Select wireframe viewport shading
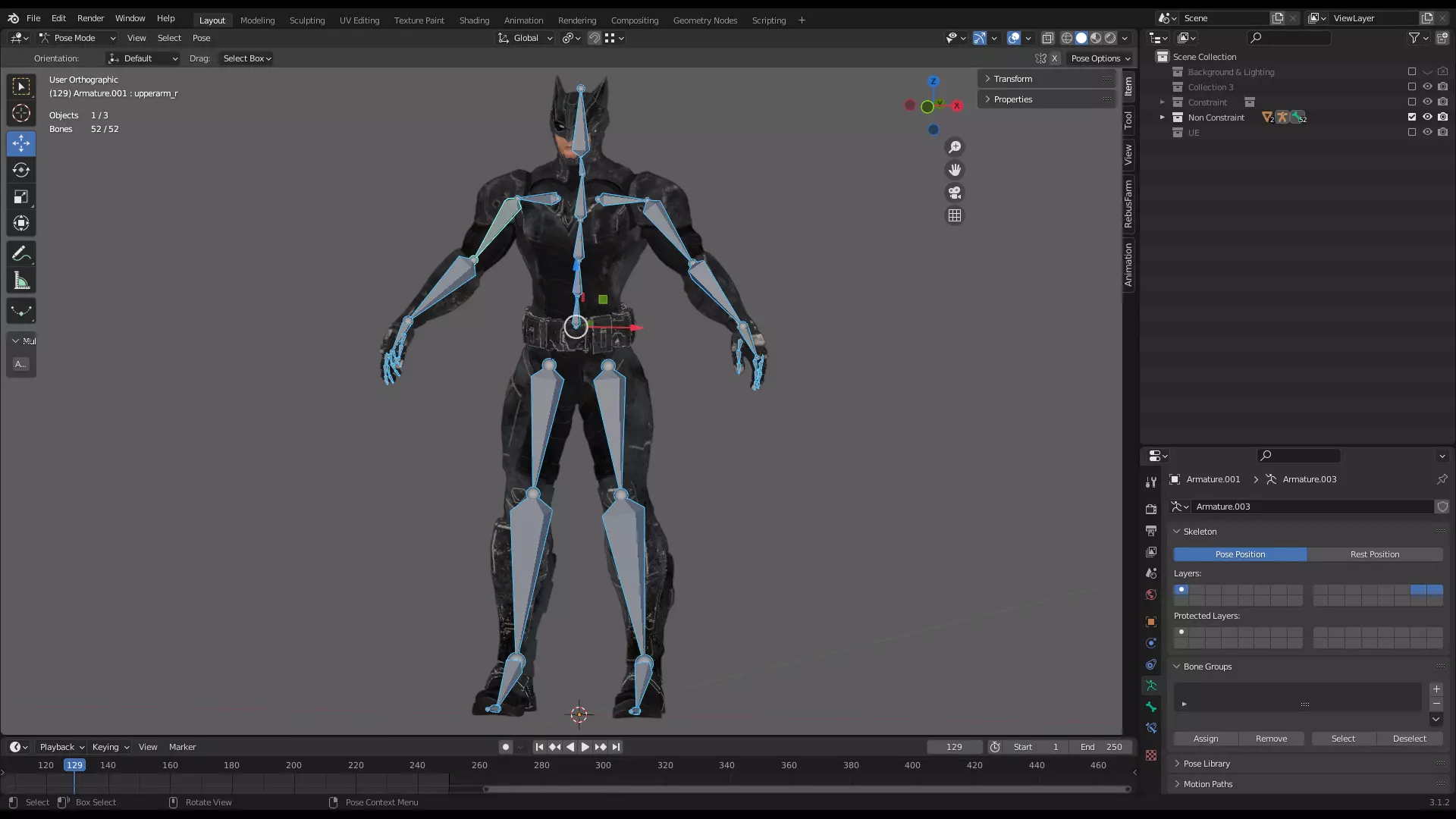The width and height of the screenshot is (1456, 819). (1067, 38)
